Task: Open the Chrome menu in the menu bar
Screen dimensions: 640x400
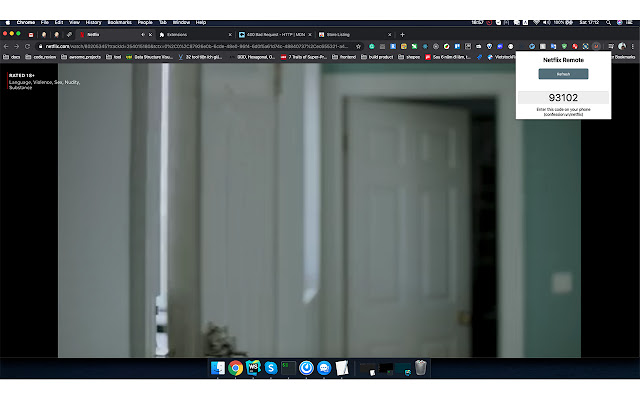Action: tap(26, 22)
